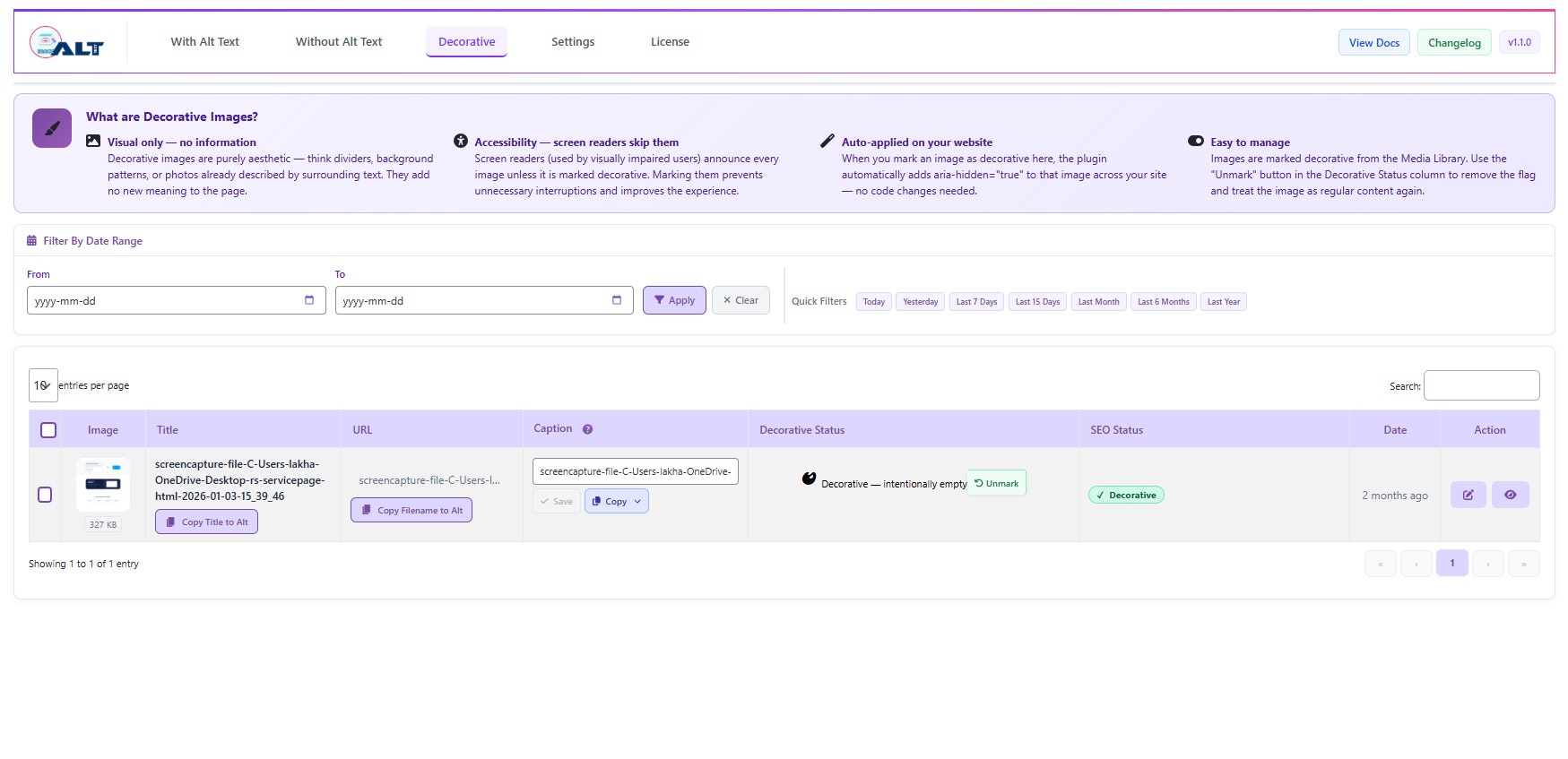Open the screencapture image thumbnail
The height and width of the screenshot is (759, 1568).
103,484
